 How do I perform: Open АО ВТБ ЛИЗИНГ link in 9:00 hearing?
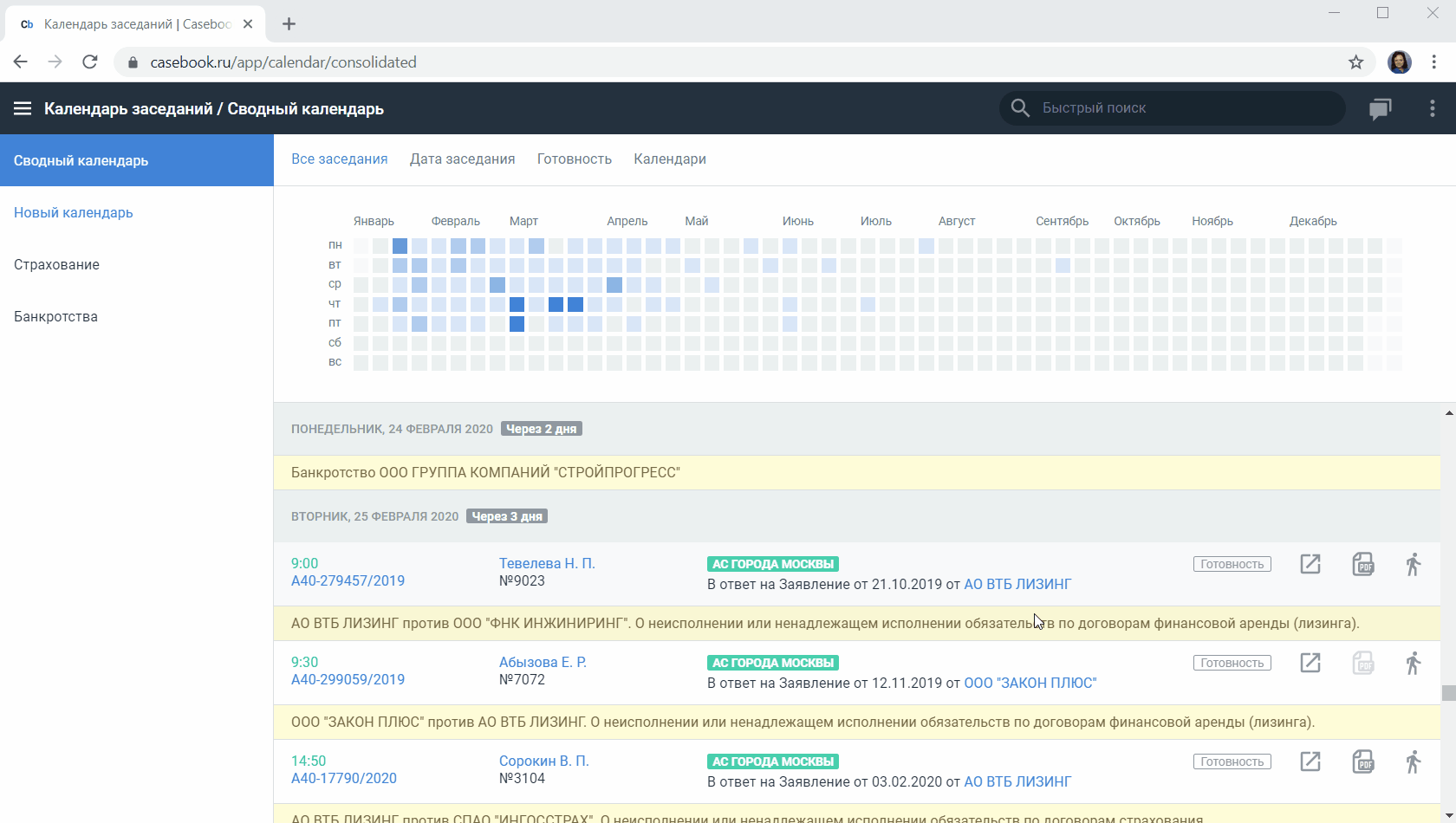point(1017,584)
